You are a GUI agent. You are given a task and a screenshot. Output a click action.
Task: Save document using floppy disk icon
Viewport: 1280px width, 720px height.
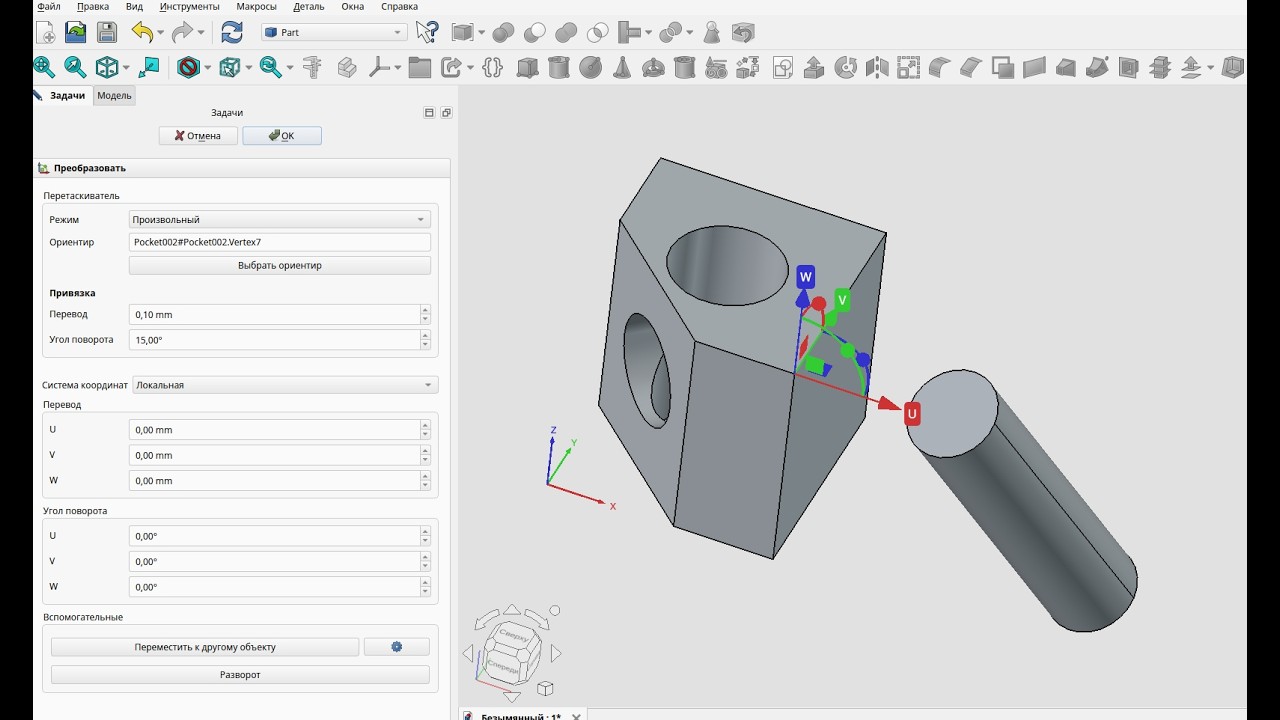click(107, 32)
